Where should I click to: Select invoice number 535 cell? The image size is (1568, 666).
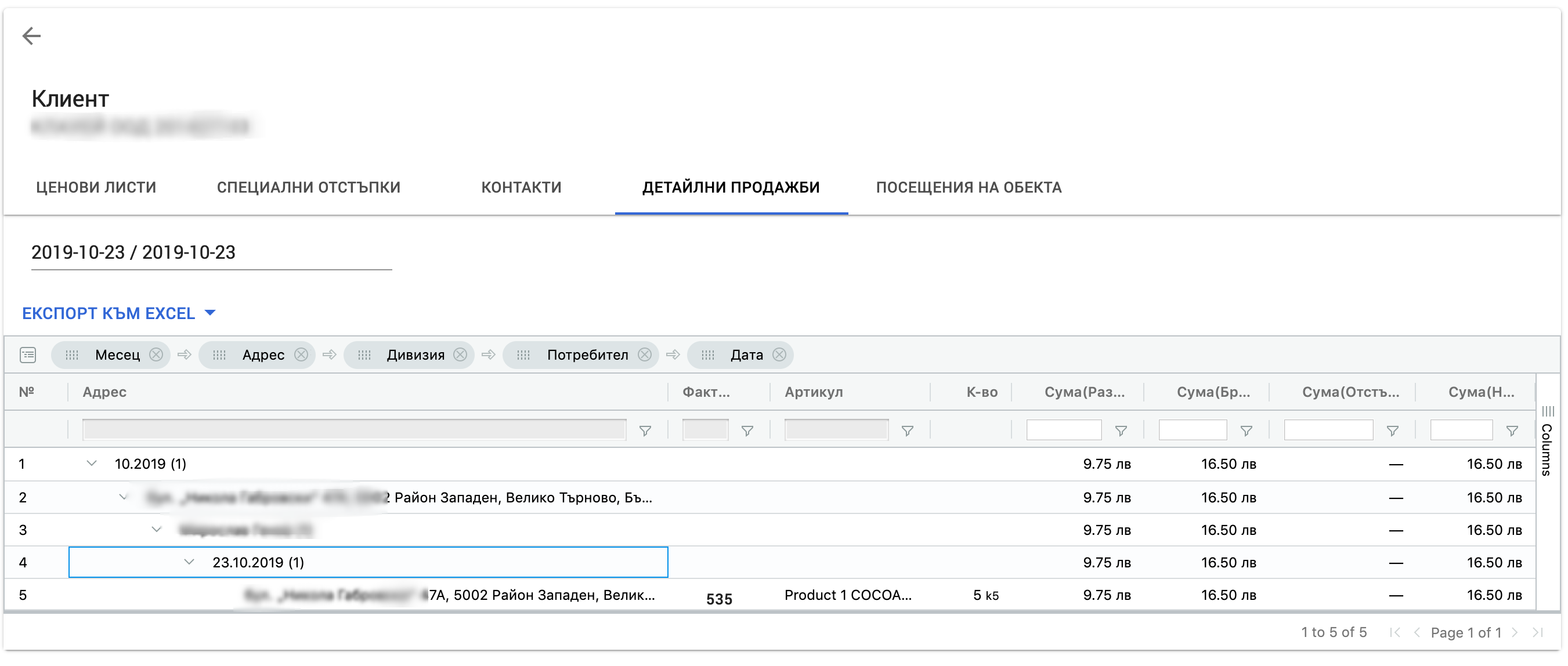719,599
